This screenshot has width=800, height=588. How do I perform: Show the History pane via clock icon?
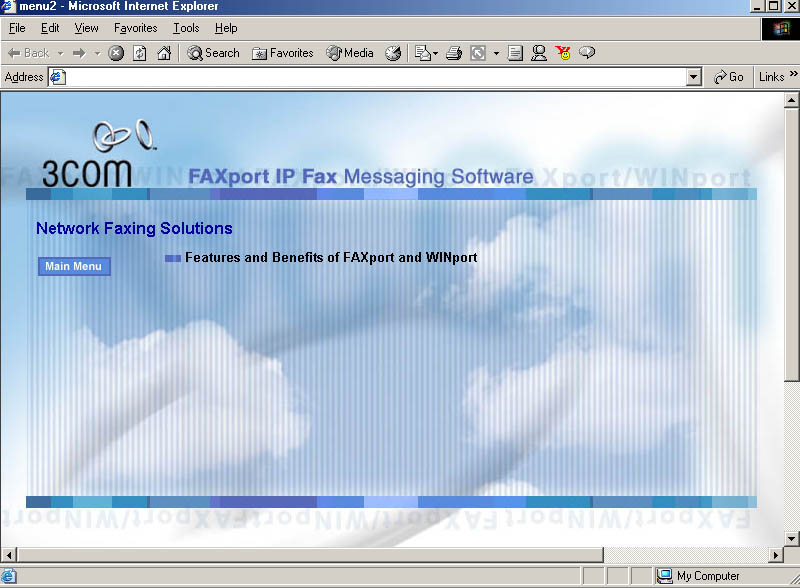[393, 53]
